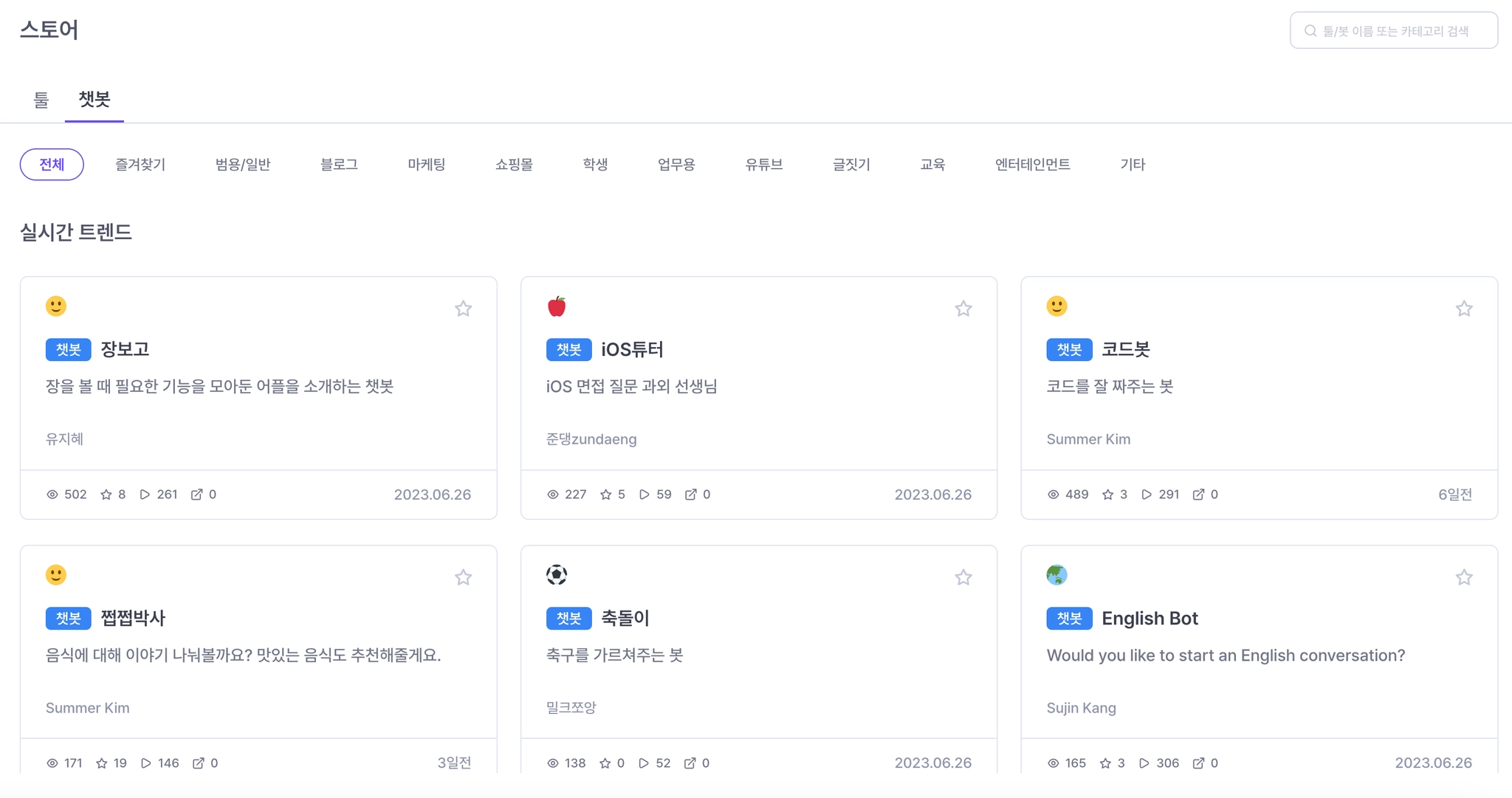1512x798 pixels.
Task: Click the eye view-count icon on the 장보고 card
Action: (x=52, y=495)
